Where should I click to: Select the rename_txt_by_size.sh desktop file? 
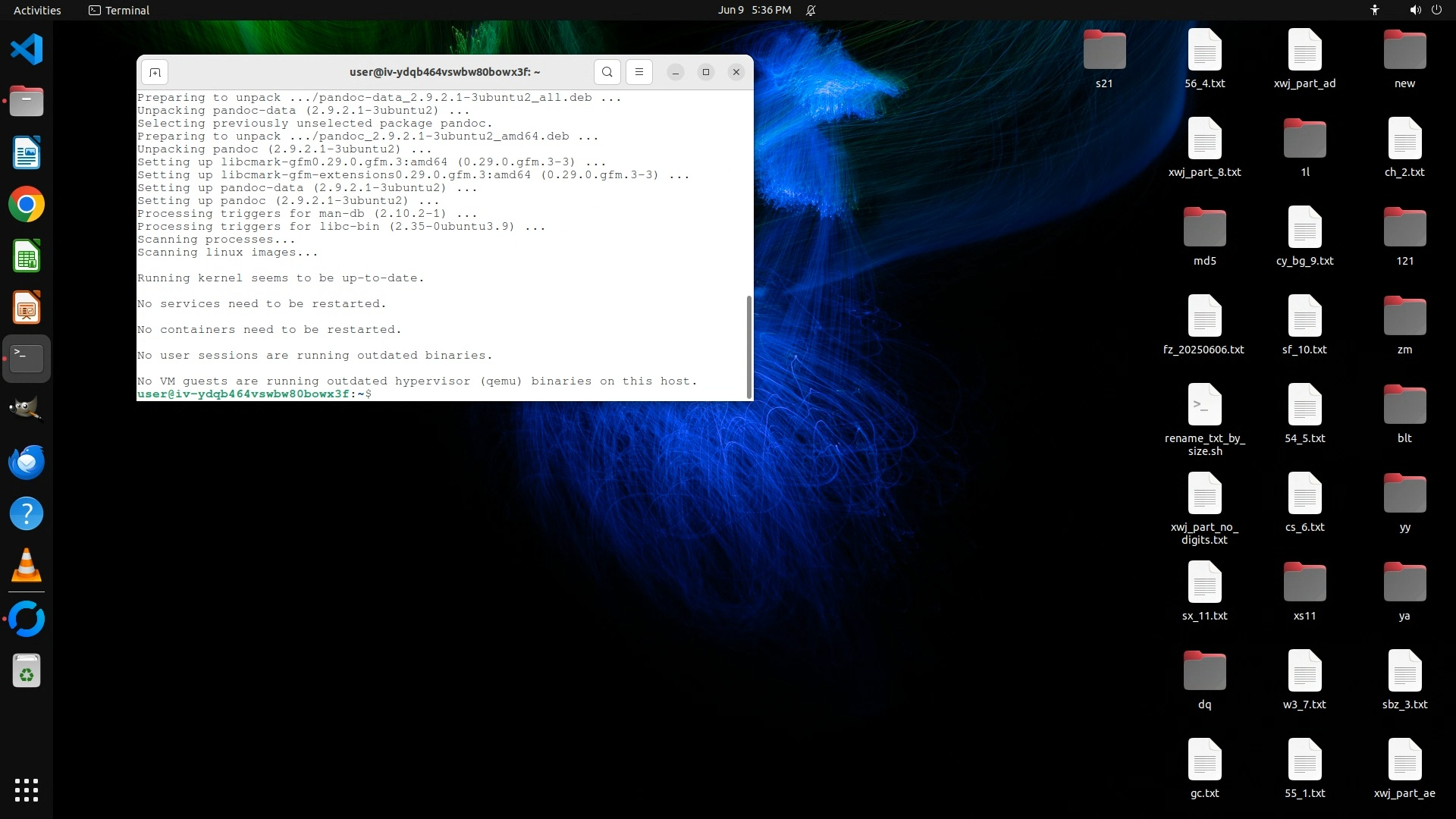click(x=1204, y=405)
